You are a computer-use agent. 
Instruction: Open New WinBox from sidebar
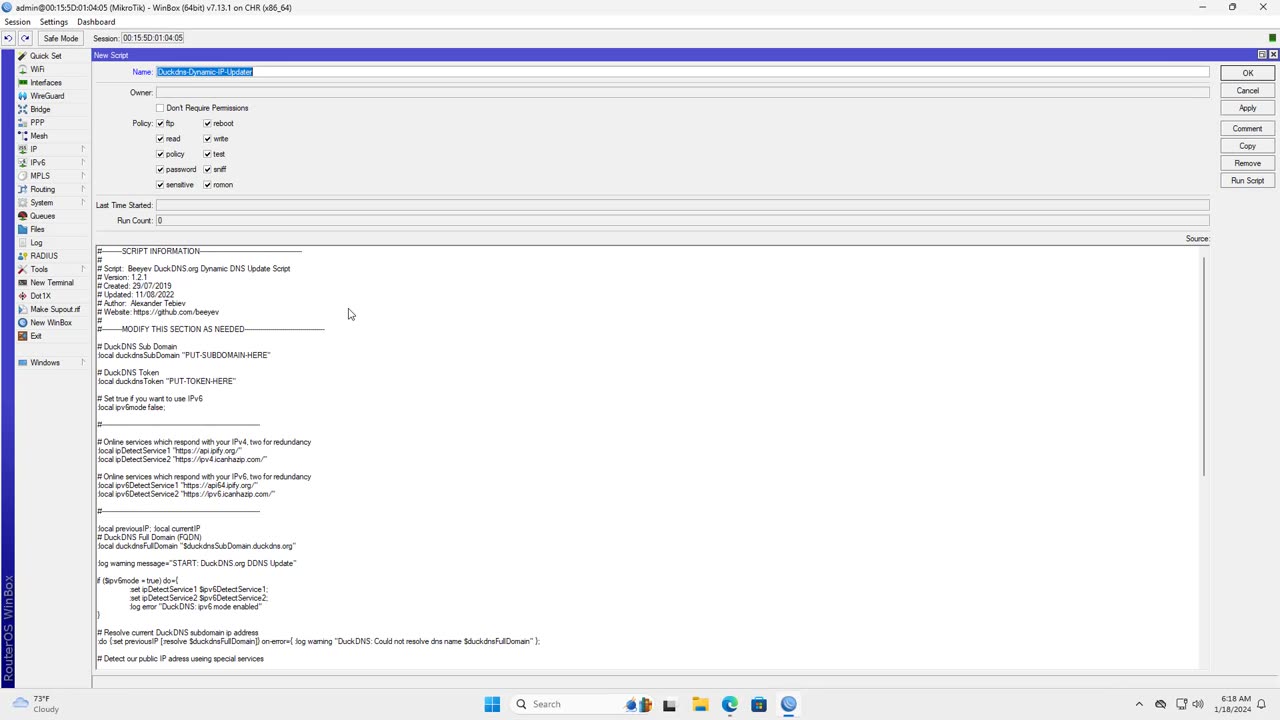click(x=50, y=323)
